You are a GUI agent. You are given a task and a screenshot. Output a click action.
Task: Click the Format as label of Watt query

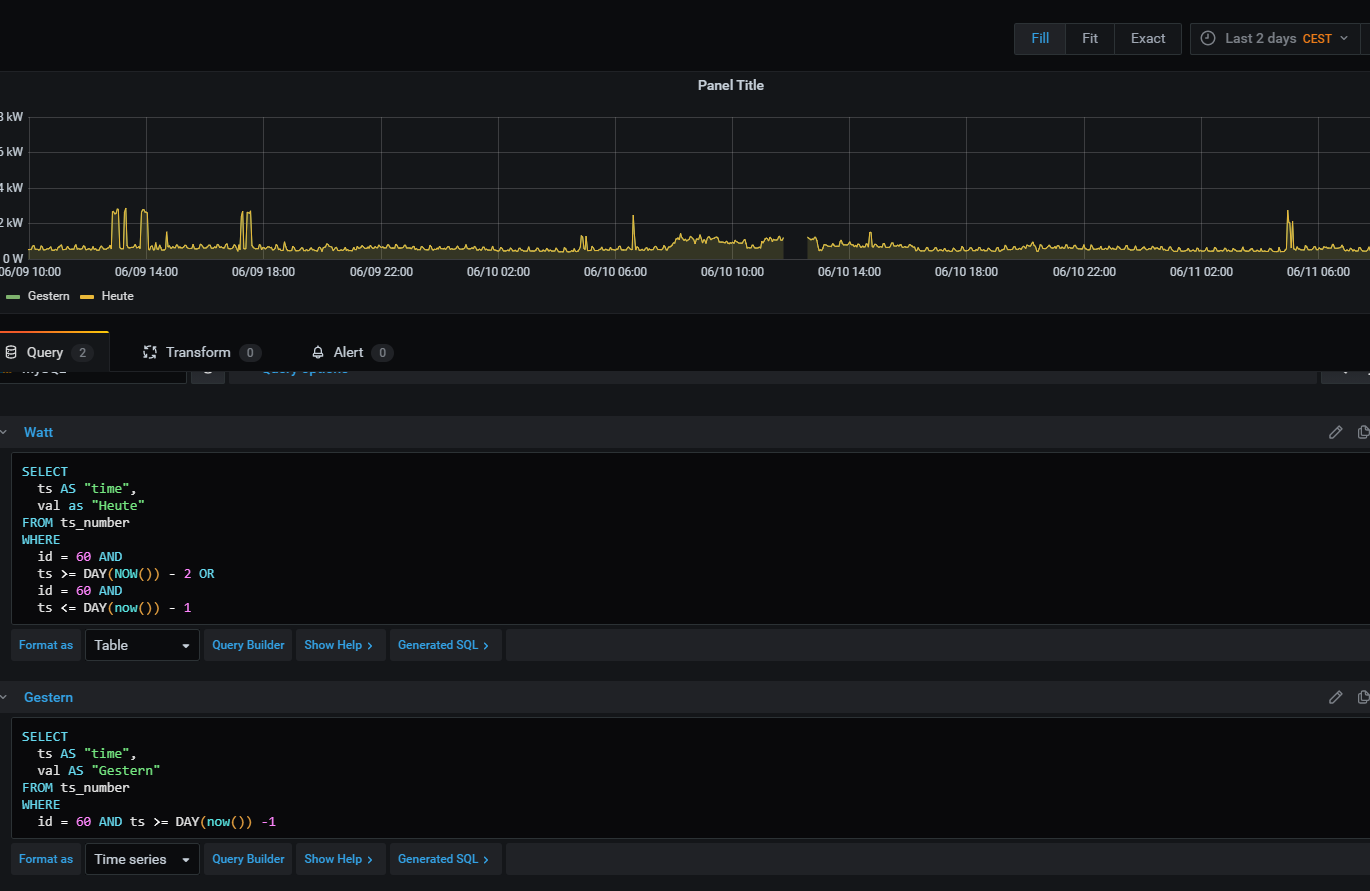click(46, 645)
